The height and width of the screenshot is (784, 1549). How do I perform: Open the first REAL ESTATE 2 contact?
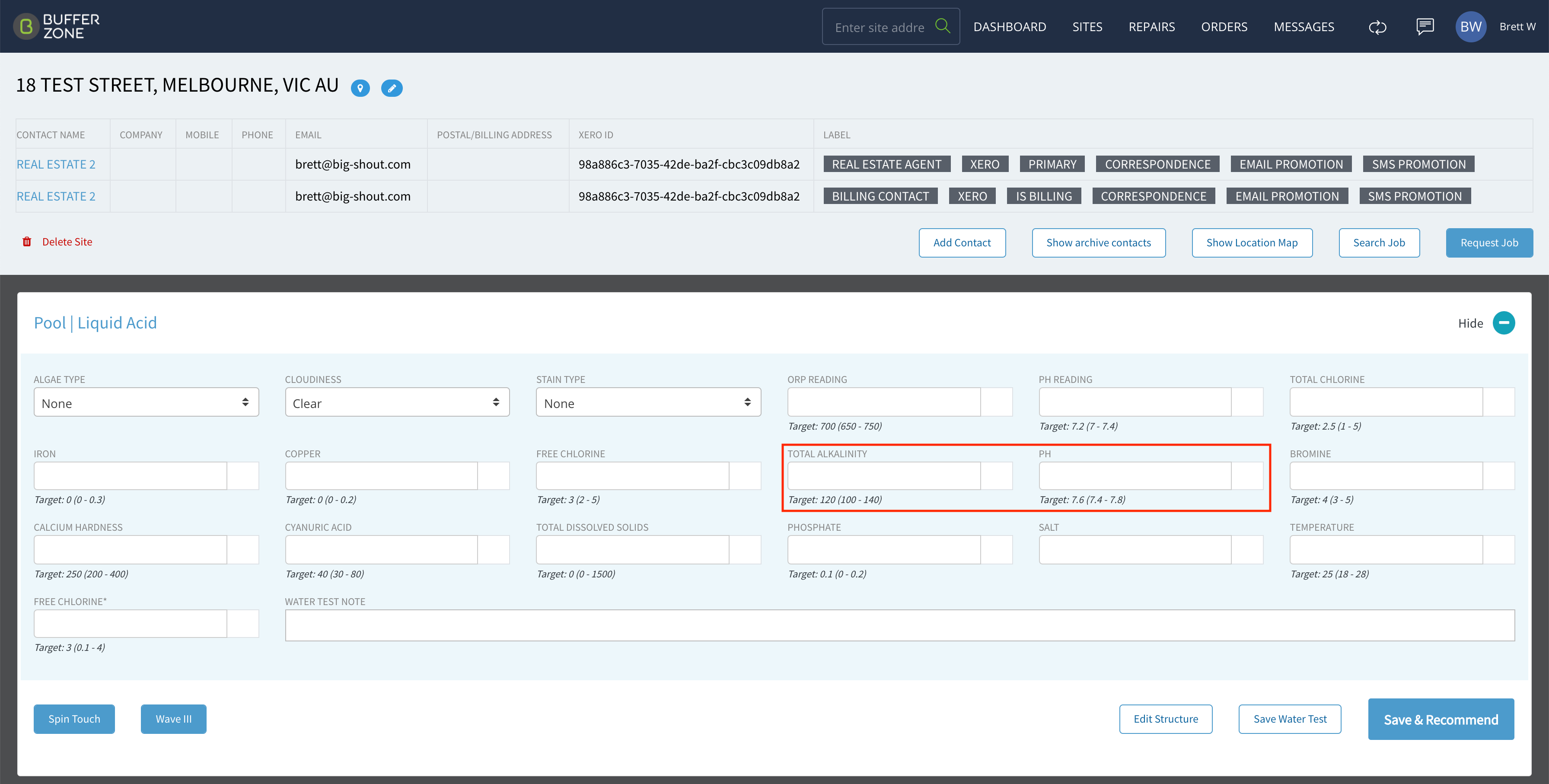click(x=56, y=164)
